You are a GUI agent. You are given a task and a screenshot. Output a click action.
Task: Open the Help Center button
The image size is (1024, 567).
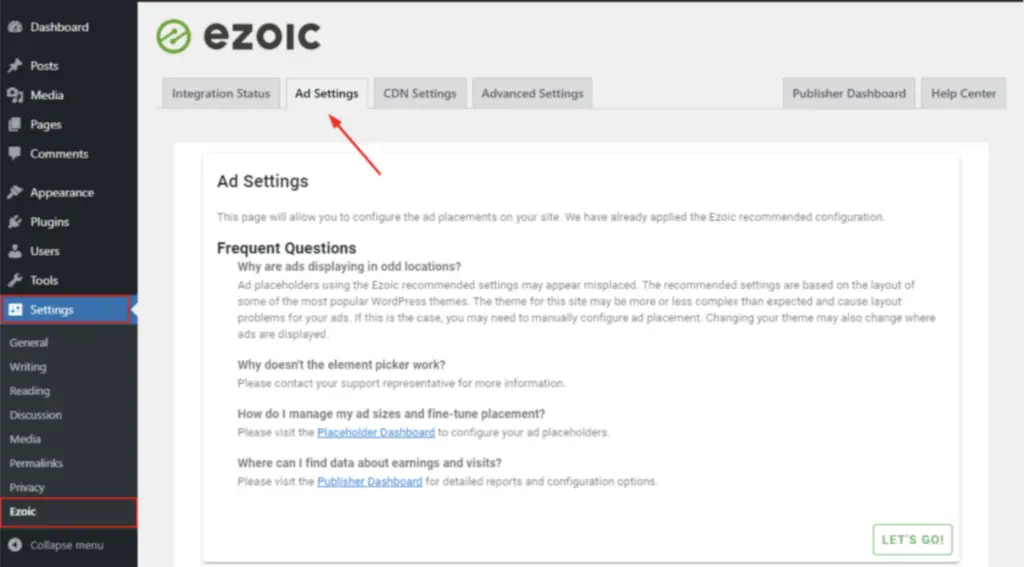coord(963,93)
